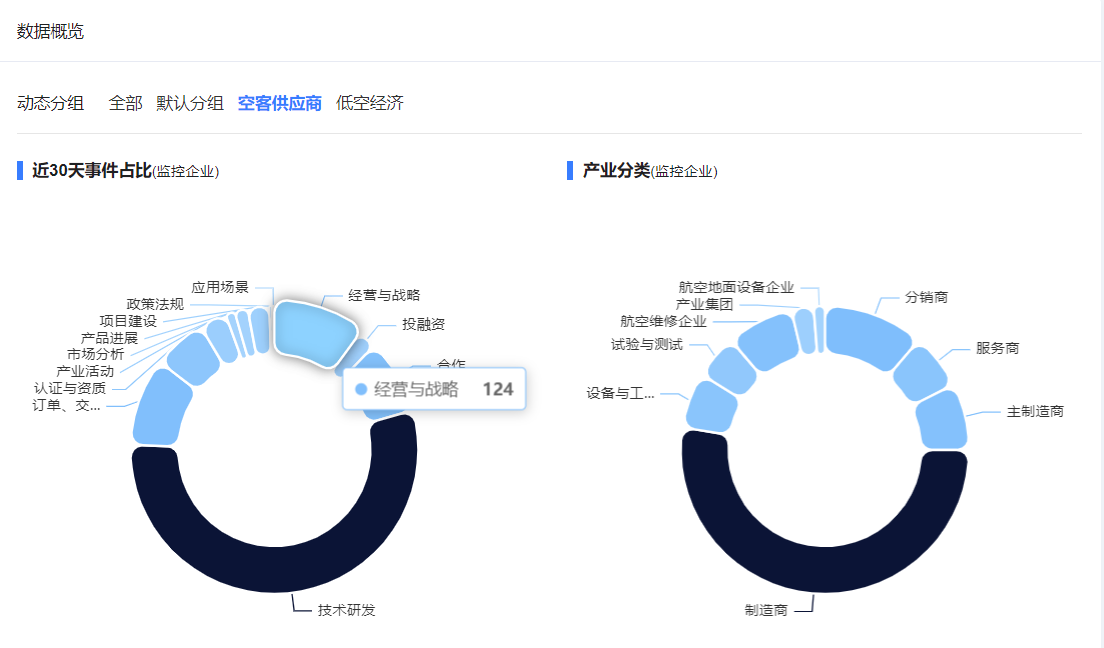Click the 制造商 chart label
The width and height of the screenshot is (1104, 648).
point(766,610)
